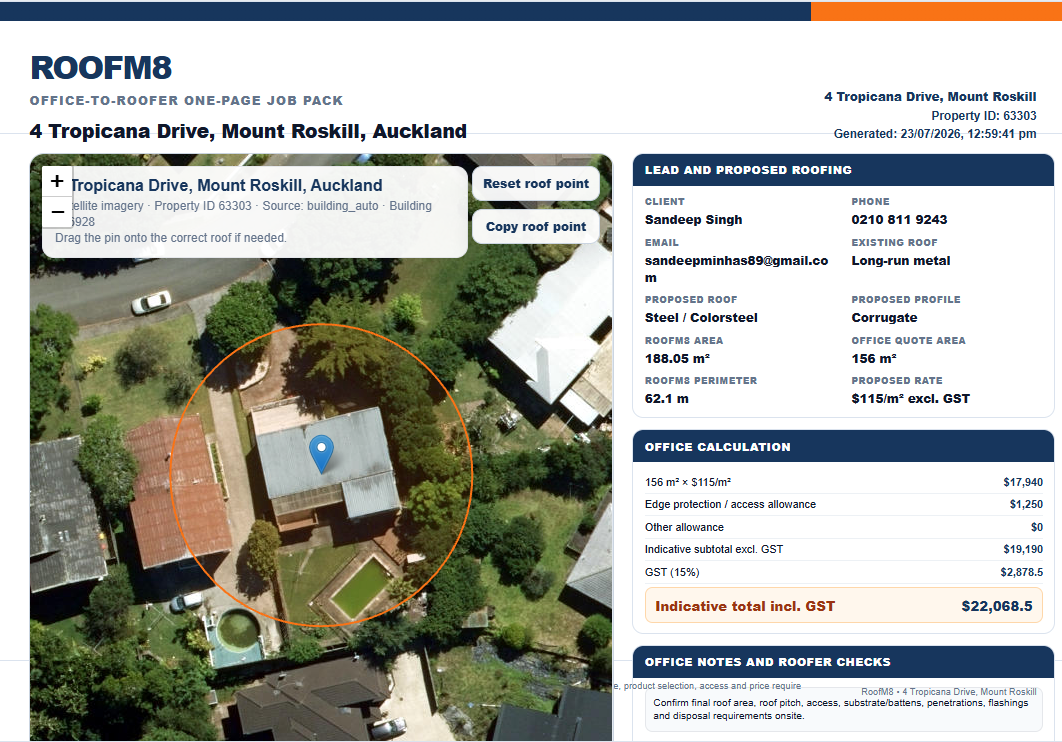Click the 'Lead and Proposed Roofing' panel header
This screenshot has height=742, width=1062.
tap(843, 170)
